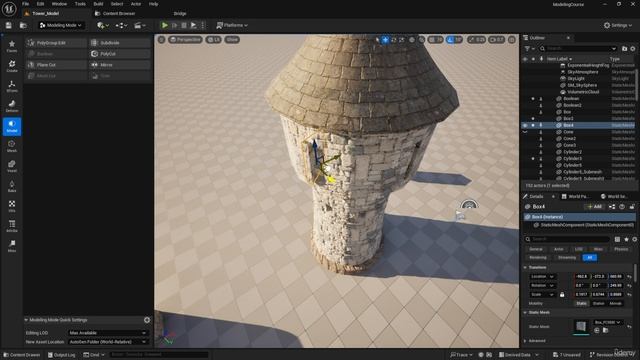Click the Outliner search field
The width and height of the screenshot is (640, 360).
coord(578,49)
